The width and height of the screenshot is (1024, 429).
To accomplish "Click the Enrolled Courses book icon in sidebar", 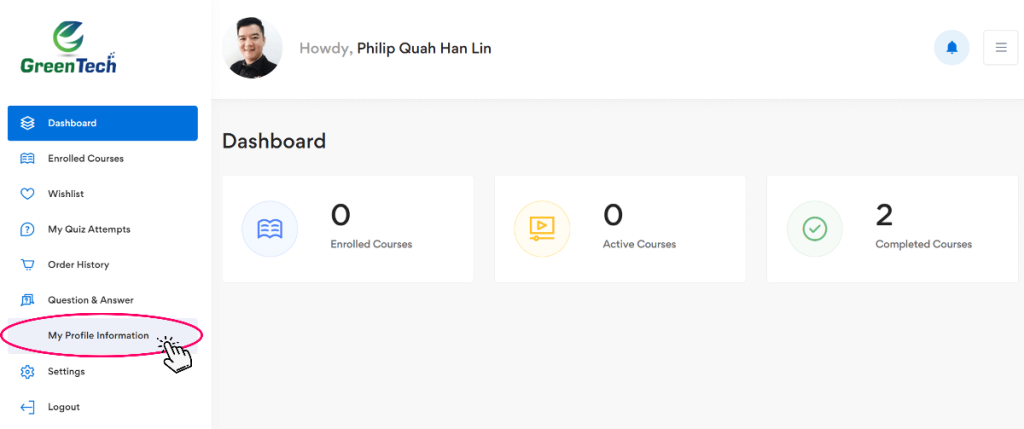I will 28,158.
